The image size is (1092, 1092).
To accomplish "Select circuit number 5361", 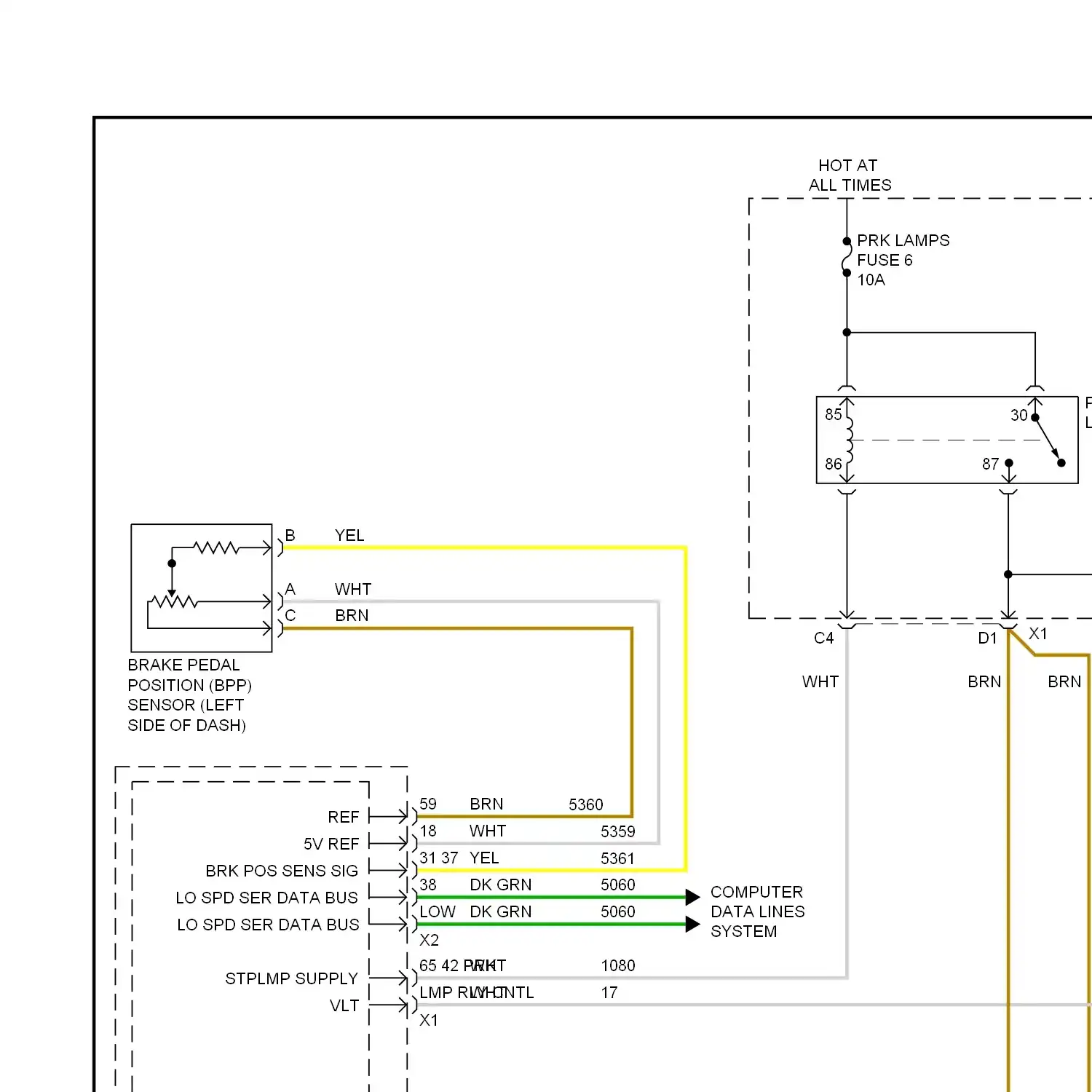I will tap(618, 858).
